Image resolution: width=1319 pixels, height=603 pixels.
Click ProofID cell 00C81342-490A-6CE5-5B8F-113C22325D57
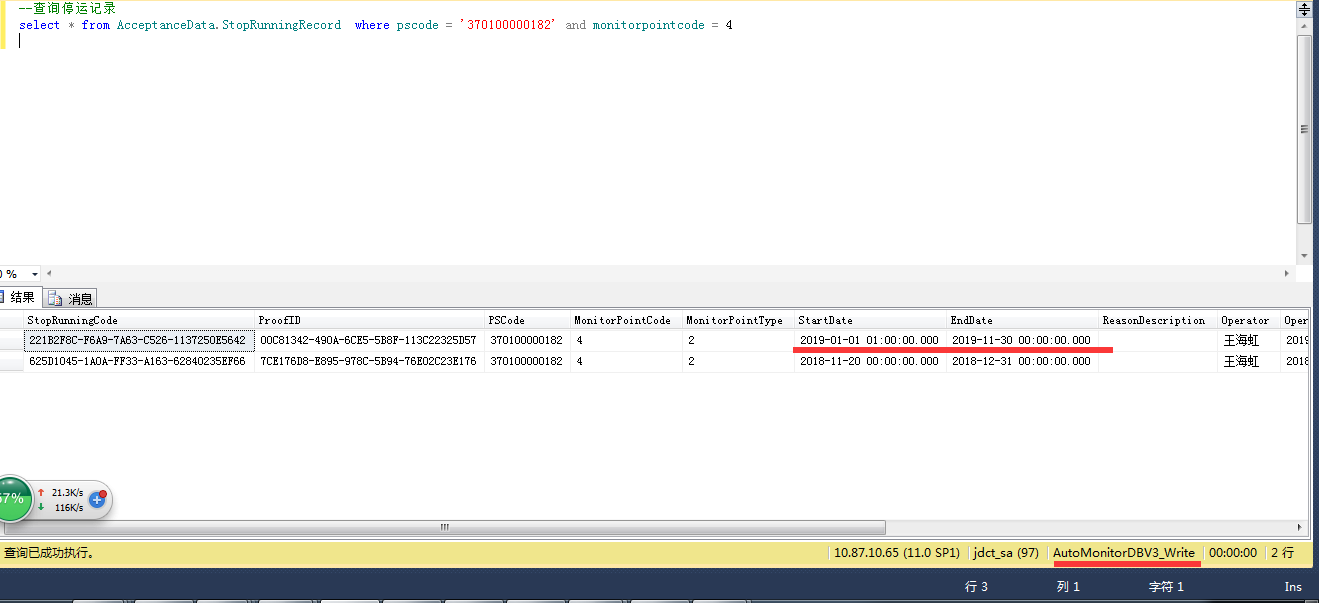click(x=369, y=340)
